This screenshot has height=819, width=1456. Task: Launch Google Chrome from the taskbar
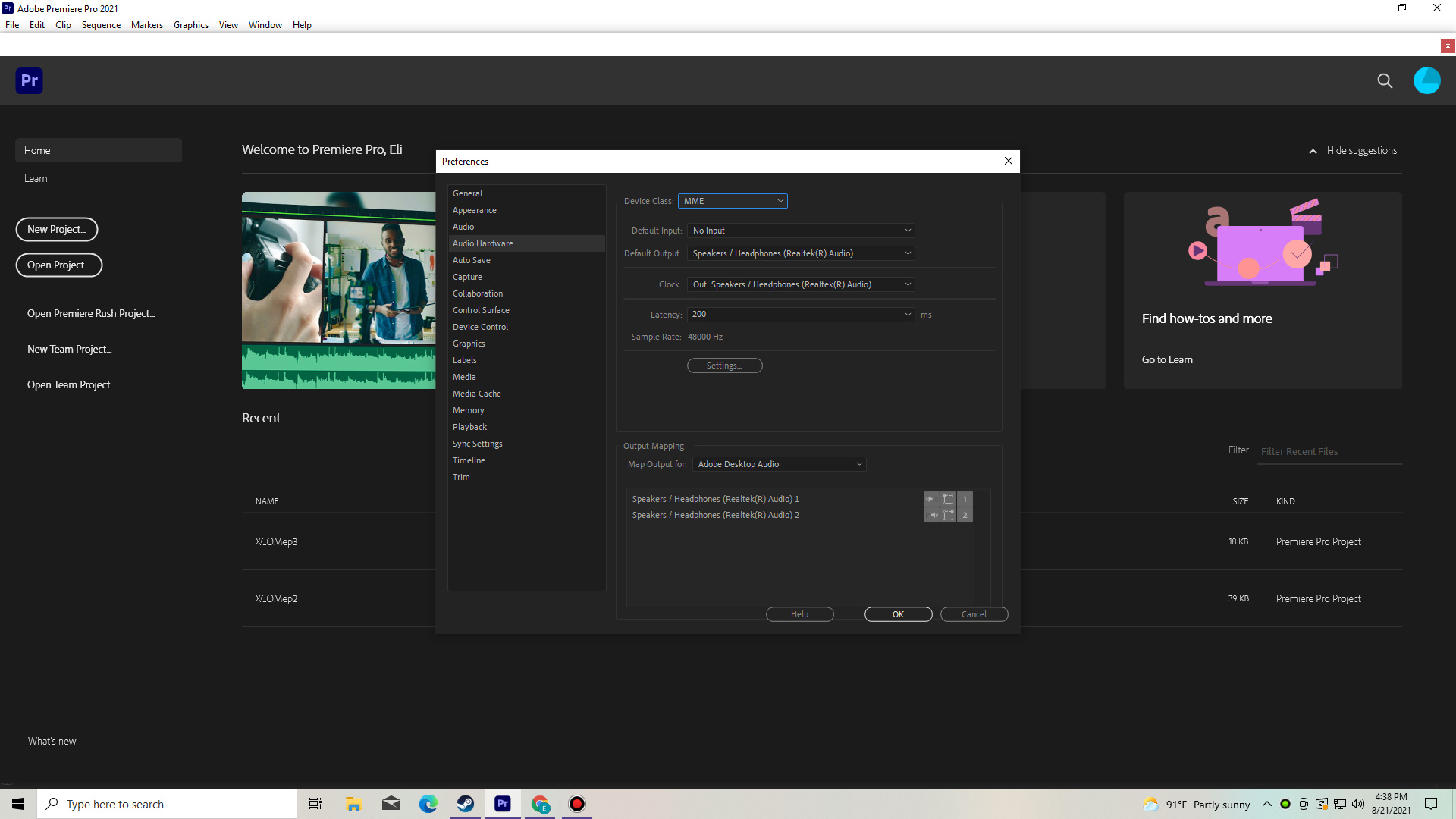[541, 803]
